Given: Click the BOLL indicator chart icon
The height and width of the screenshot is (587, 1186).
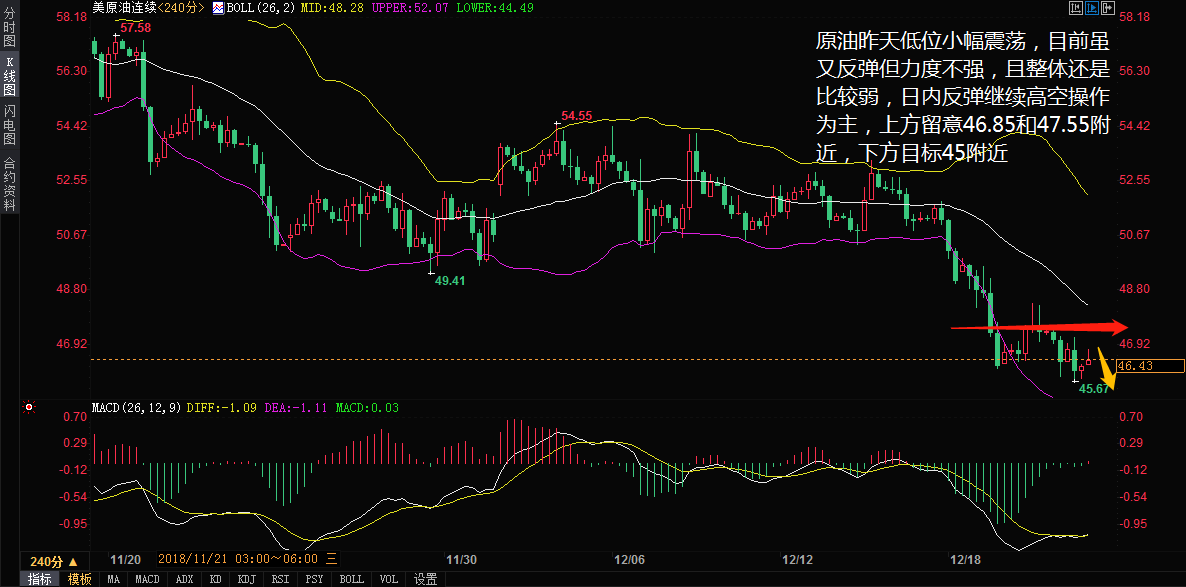Looking at the screenshot, I should [215, 8].
